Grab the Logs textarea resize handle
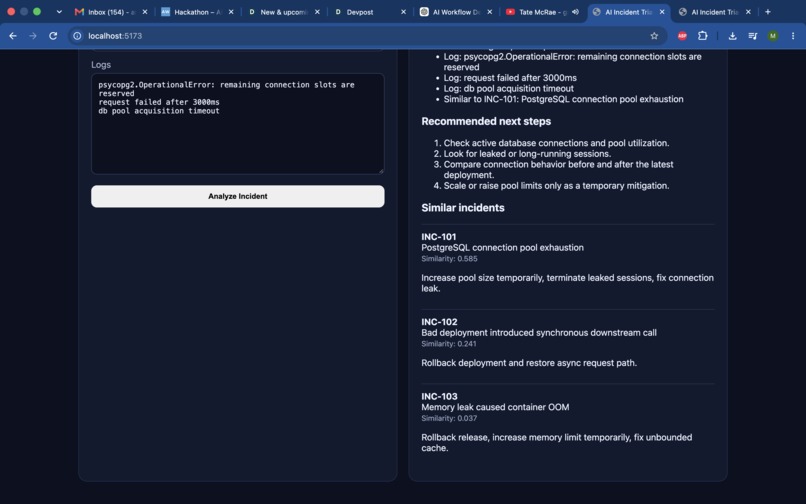 tap(380, 171)
